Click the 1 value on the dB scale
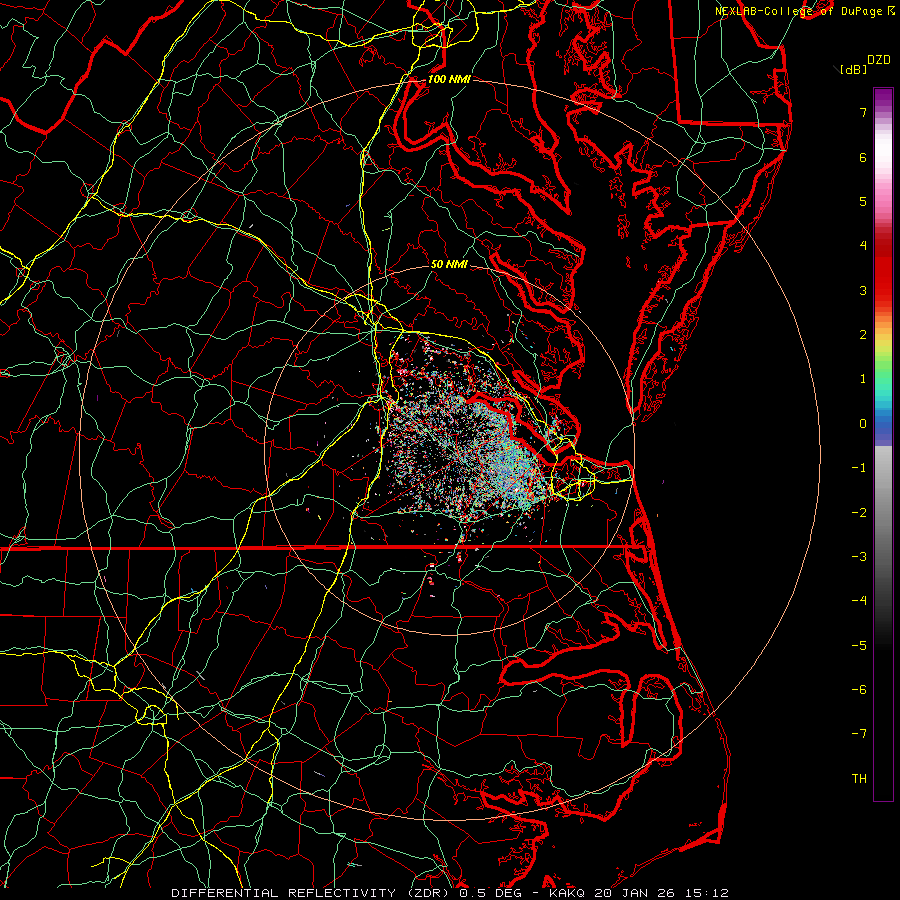The image size is (900, 900). [863, 379]
